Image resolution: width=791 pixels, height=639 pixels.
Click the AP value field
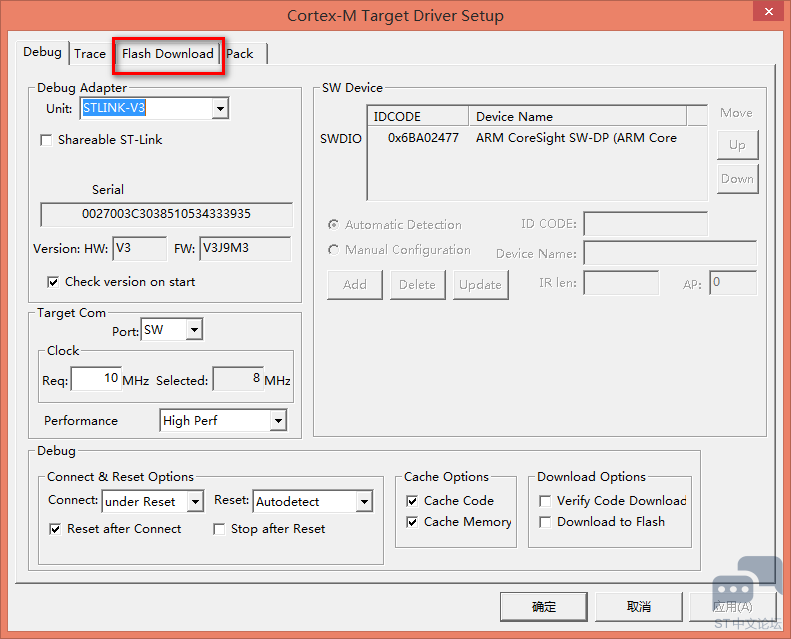tap(733, 282)
